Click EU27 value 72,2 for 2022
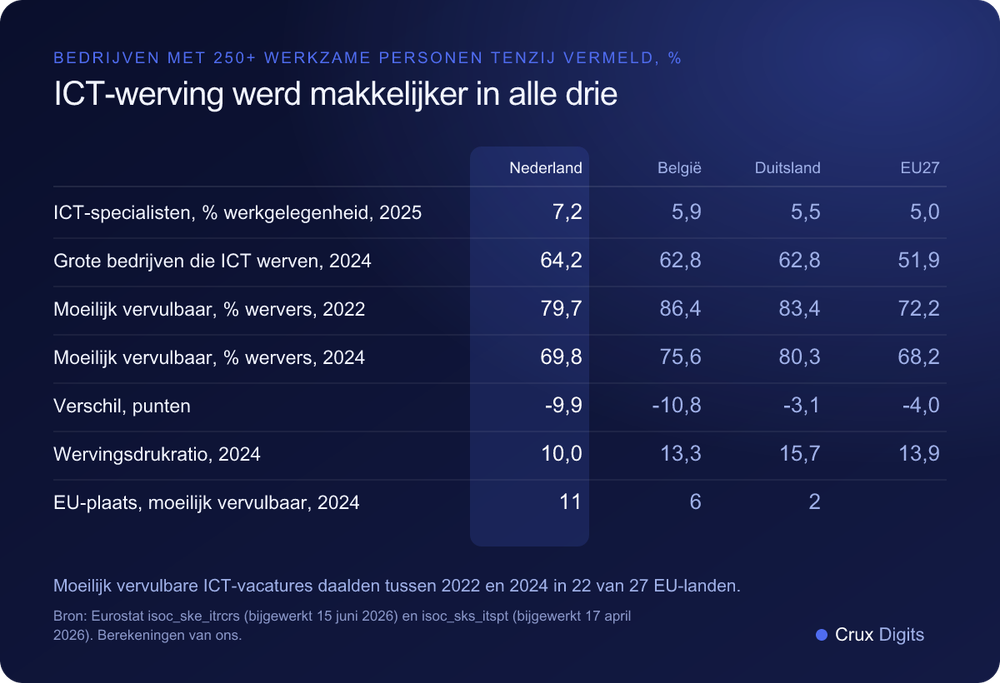Screen dimensions: 1000x683 coord(919,309)
